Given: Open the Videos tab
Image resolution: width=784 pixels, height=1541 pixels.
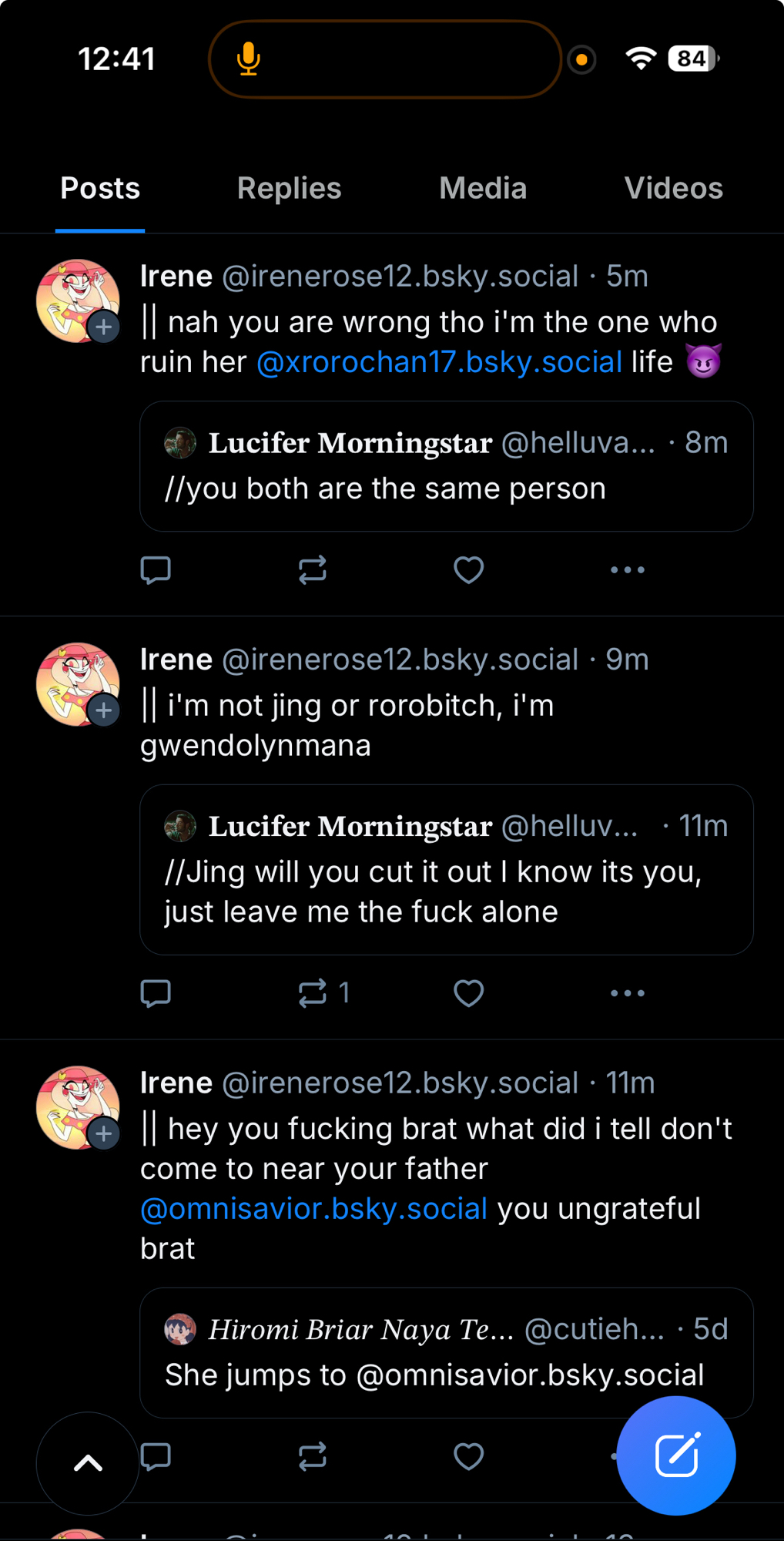Looking at the screenshot, I should pyautogui.click(x=673, y=189).
